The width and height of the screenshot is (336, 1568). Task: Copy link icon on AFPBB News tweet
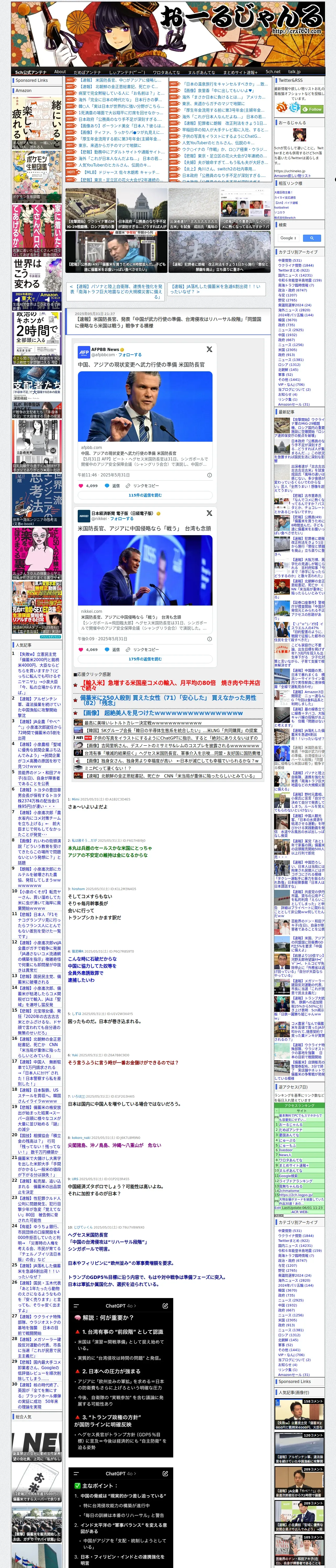click(x=128, y=486)
